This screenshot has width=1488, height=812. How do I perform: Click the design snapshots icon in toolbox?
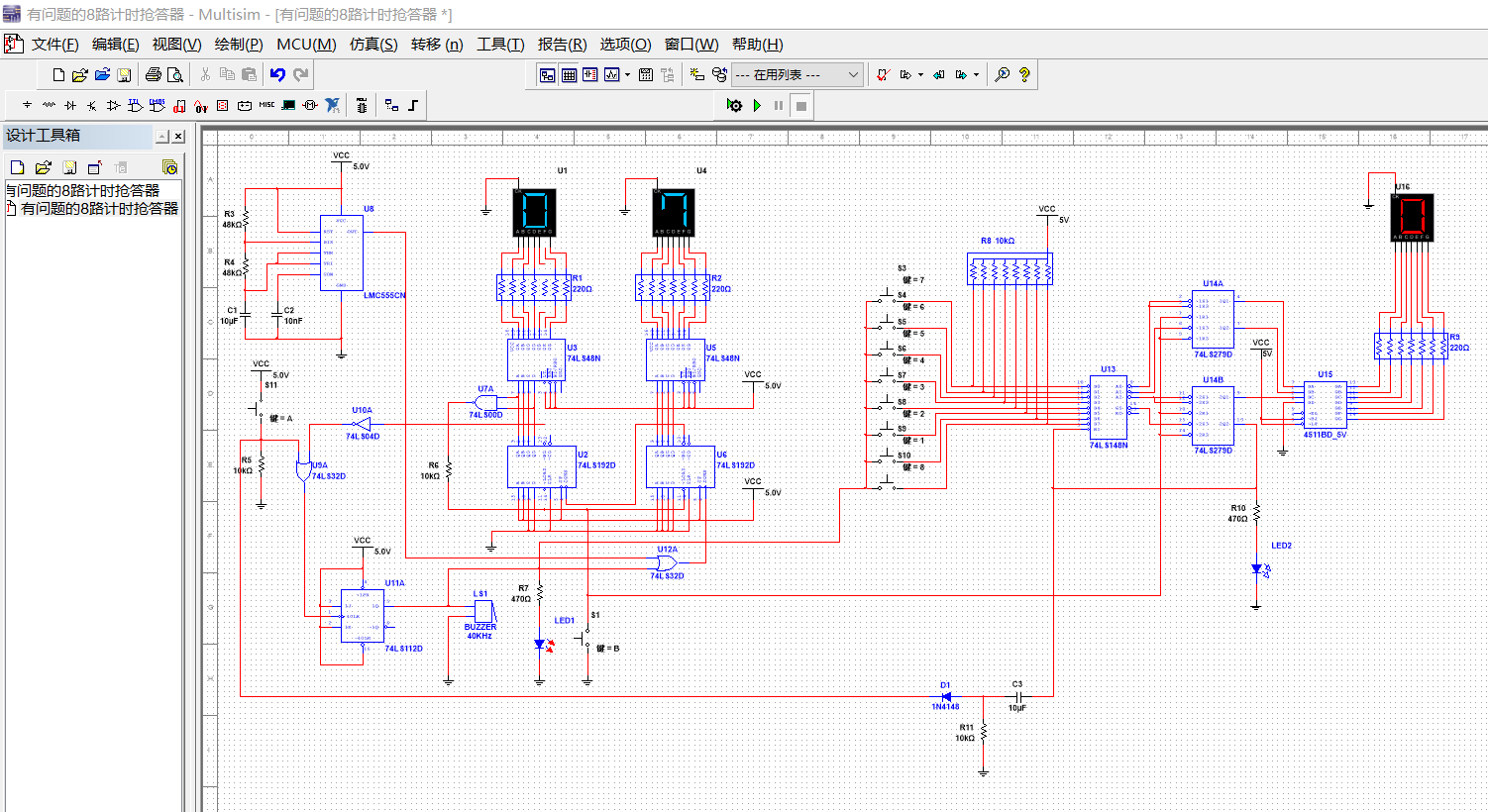point(169,167)
